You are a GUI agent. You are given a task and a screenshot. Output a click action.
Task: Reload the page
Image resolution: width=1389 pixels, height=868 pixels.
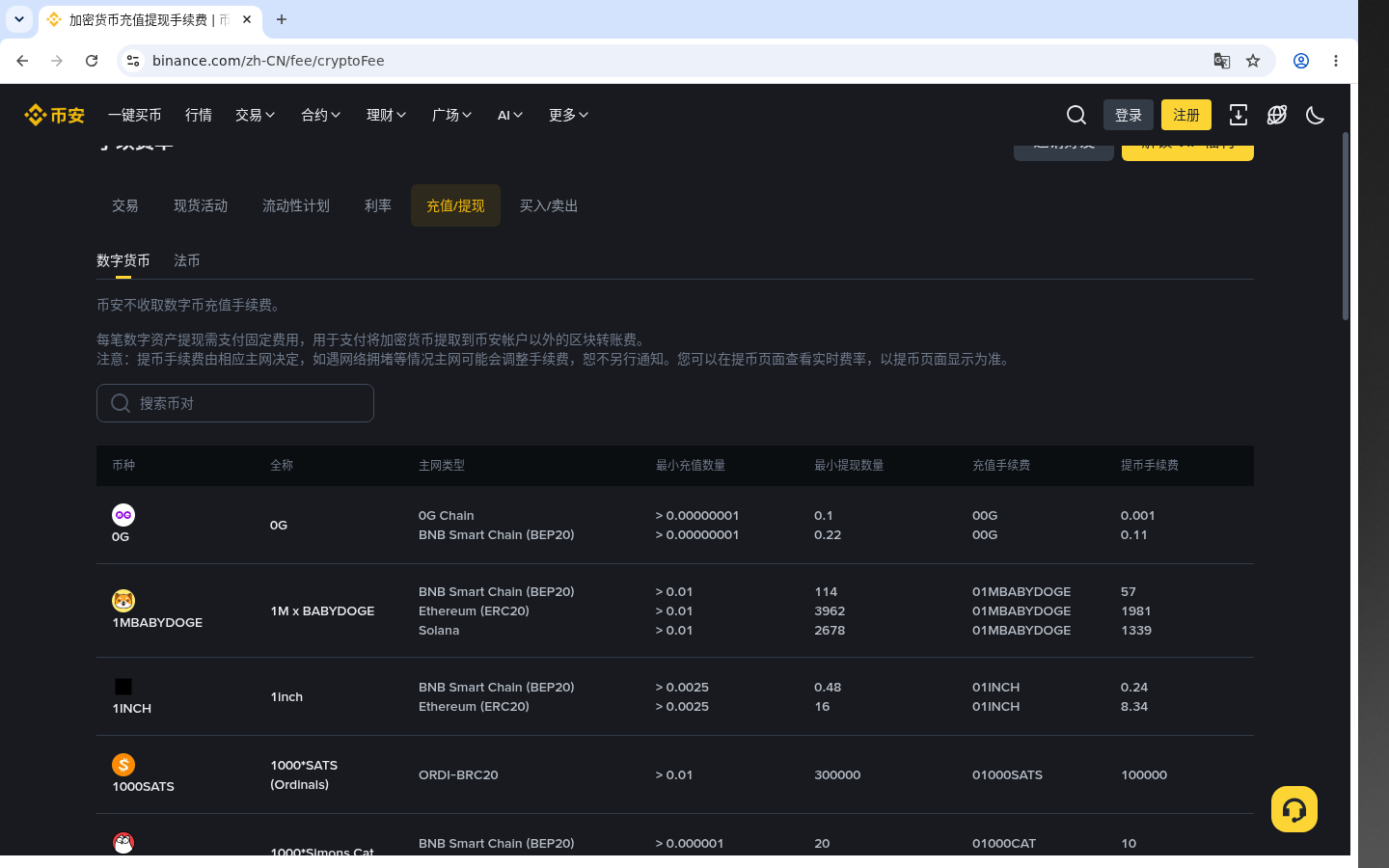pos(92,61)
